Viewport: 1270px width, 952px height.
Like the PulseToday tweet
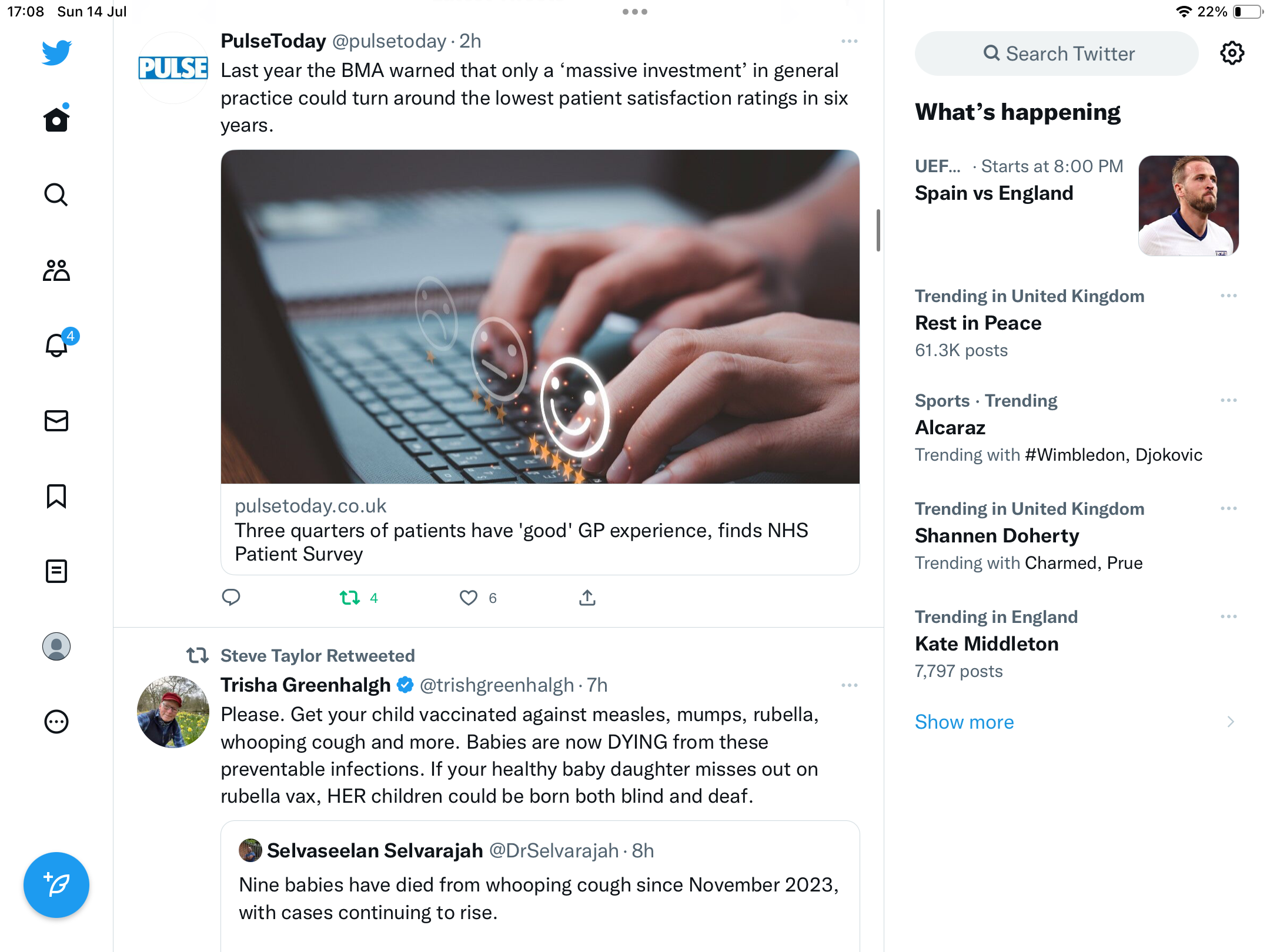tap(469, 598)
